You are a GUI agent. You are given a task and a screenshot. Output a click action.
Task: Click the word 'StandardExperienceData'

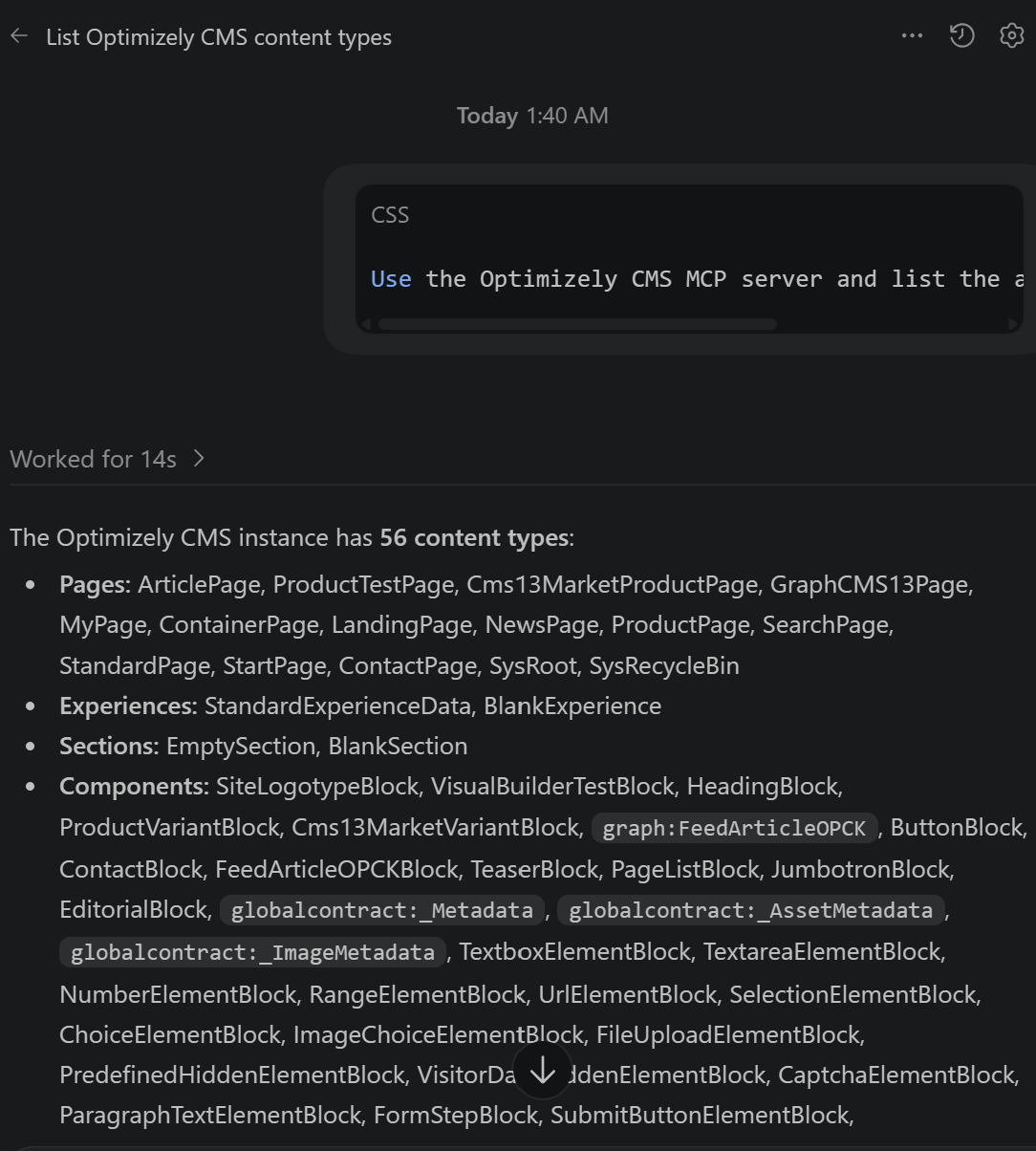[338, 706]
